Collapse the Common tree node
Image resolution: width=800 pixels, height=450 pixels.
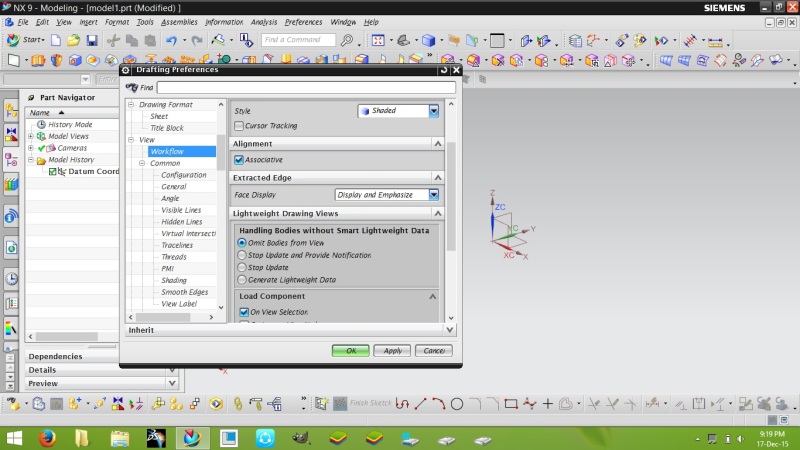[142, 163]
